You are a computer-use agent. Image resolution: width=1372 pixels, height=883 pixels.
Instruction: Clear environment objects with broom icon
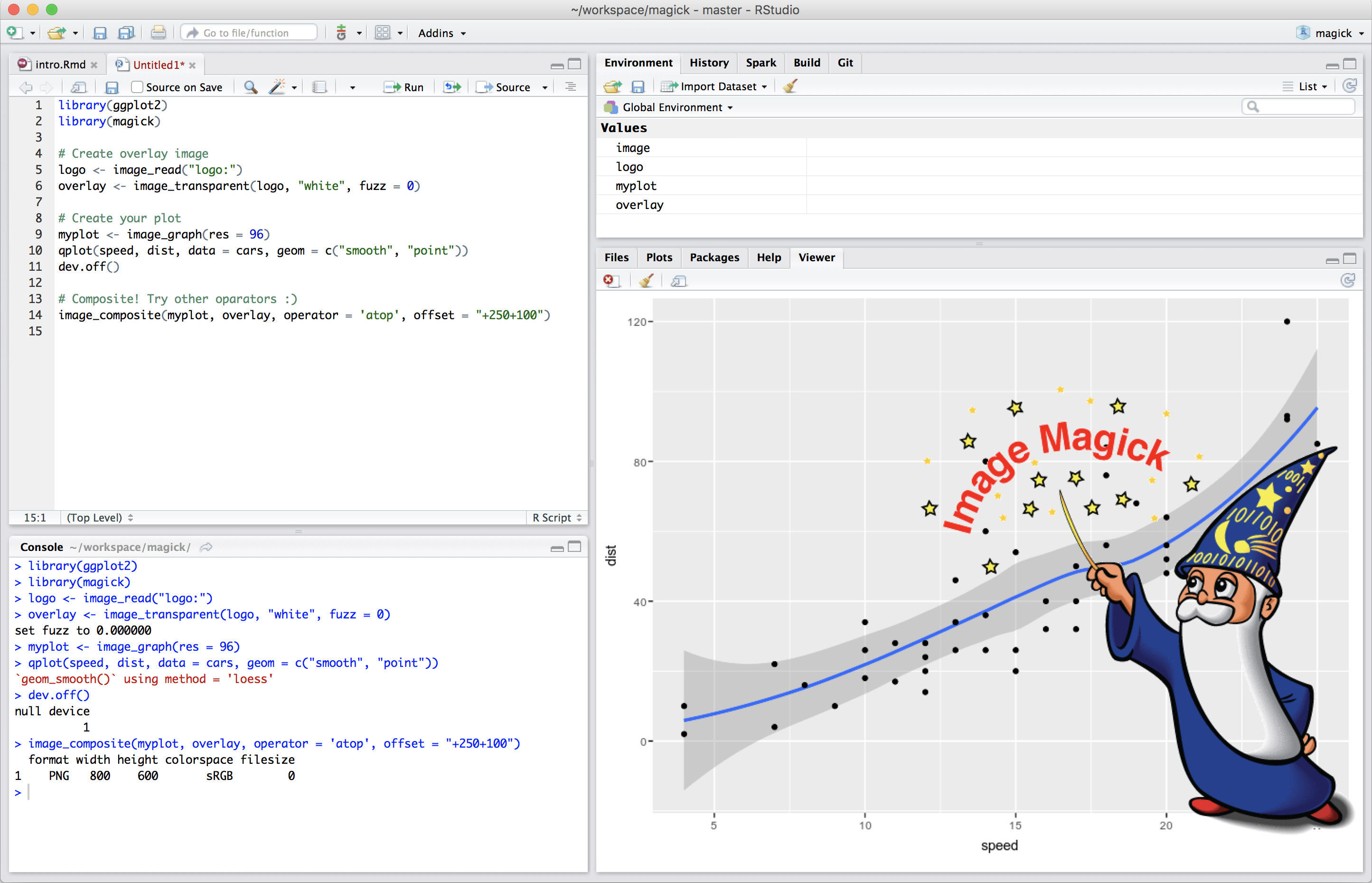(x=790, y=86)
